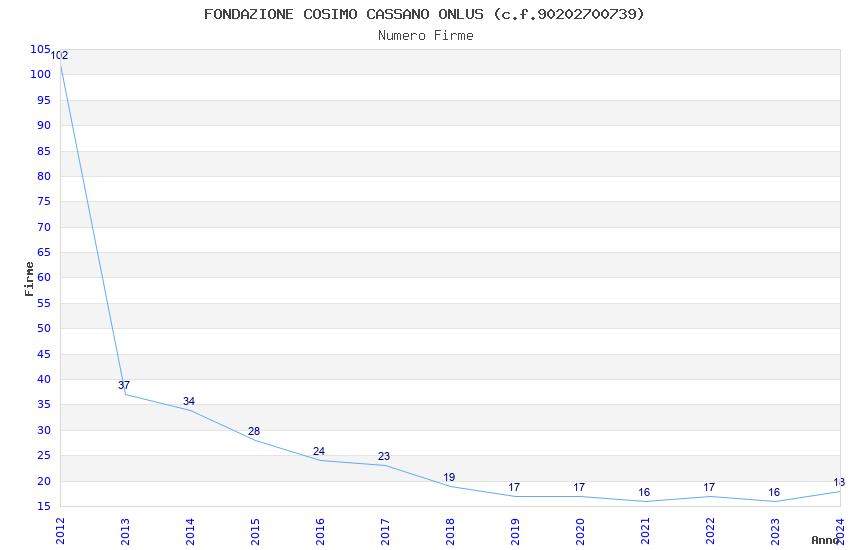Click the subtitle Numero Firme
The width and height of the screenshot is (850, 550).
click(x=426, y=36)
